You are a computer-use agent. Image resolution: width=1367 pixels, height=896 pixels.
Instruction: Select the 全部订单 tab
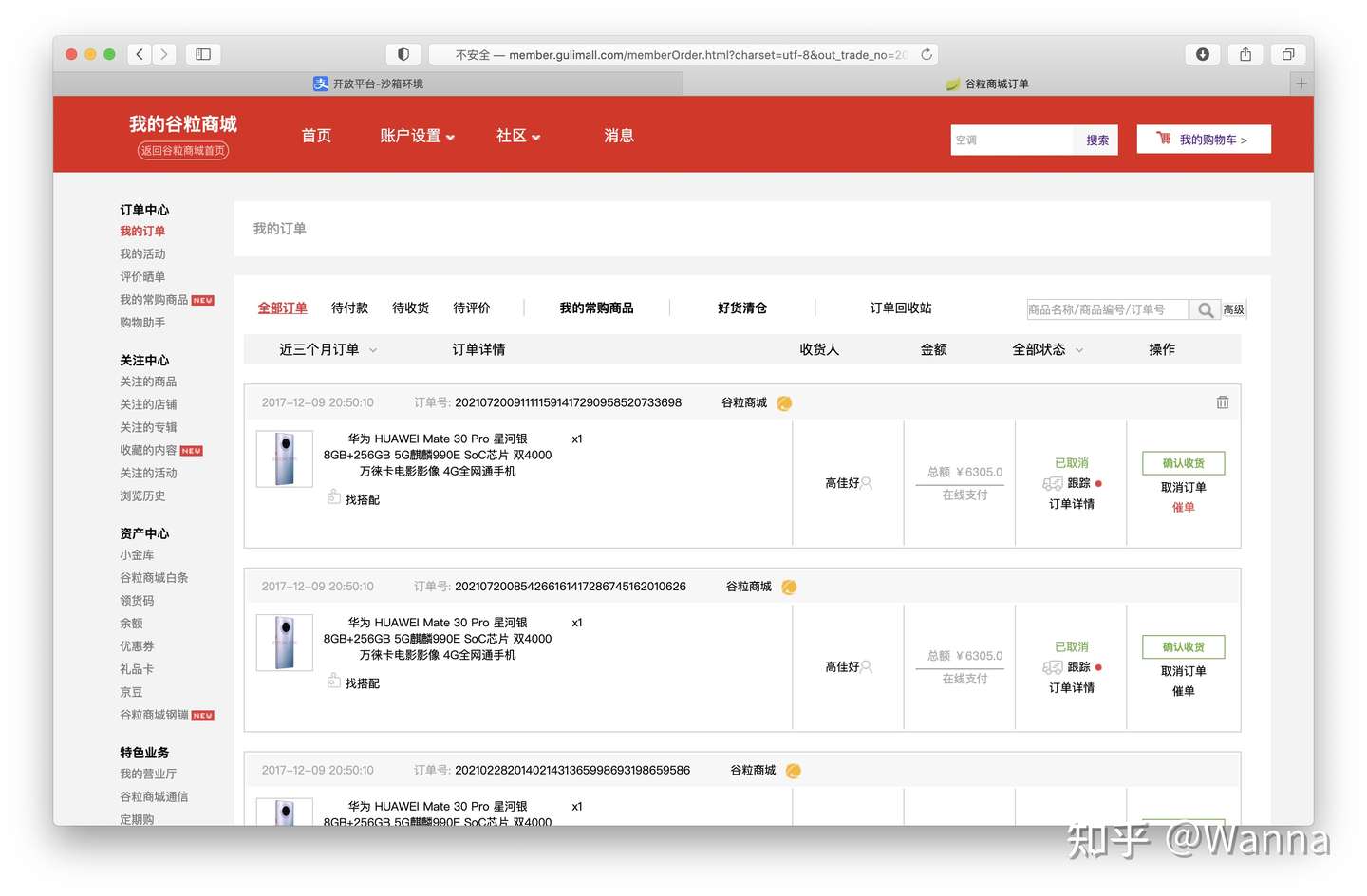[x=283, y=308]
